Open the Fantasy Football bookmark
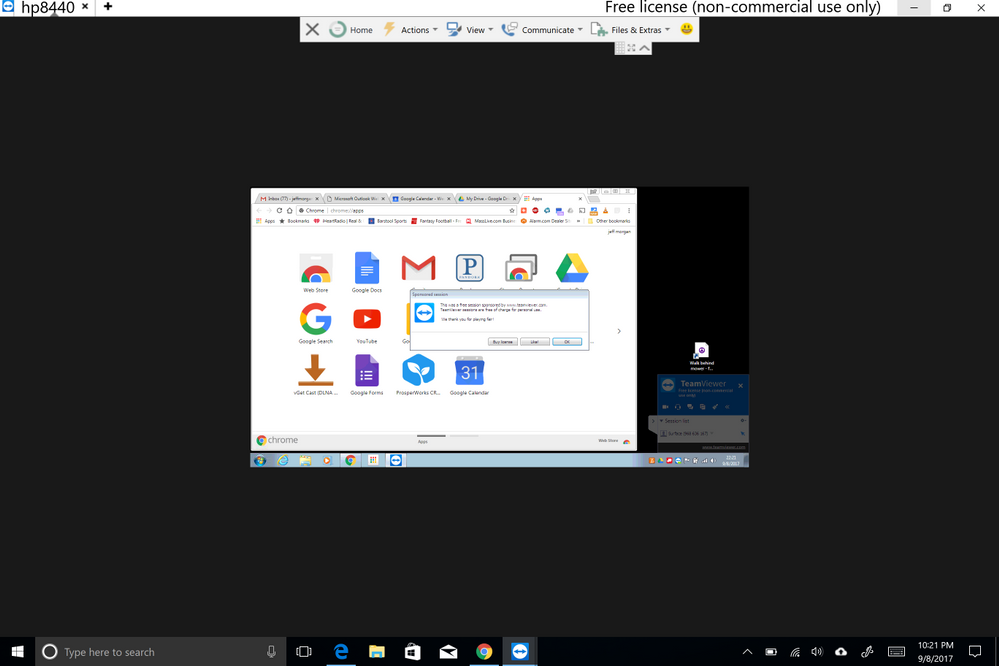The image size is (999, 666). pos(436,221)
